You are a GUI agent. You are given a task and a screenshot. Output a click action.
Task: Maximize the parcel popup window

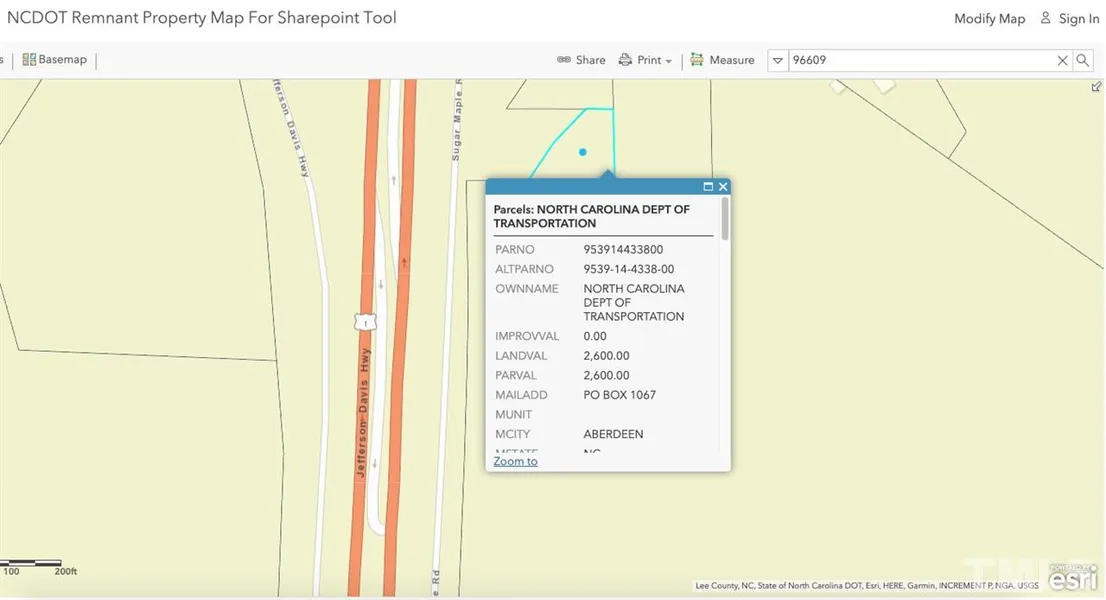tap(708, 187)
